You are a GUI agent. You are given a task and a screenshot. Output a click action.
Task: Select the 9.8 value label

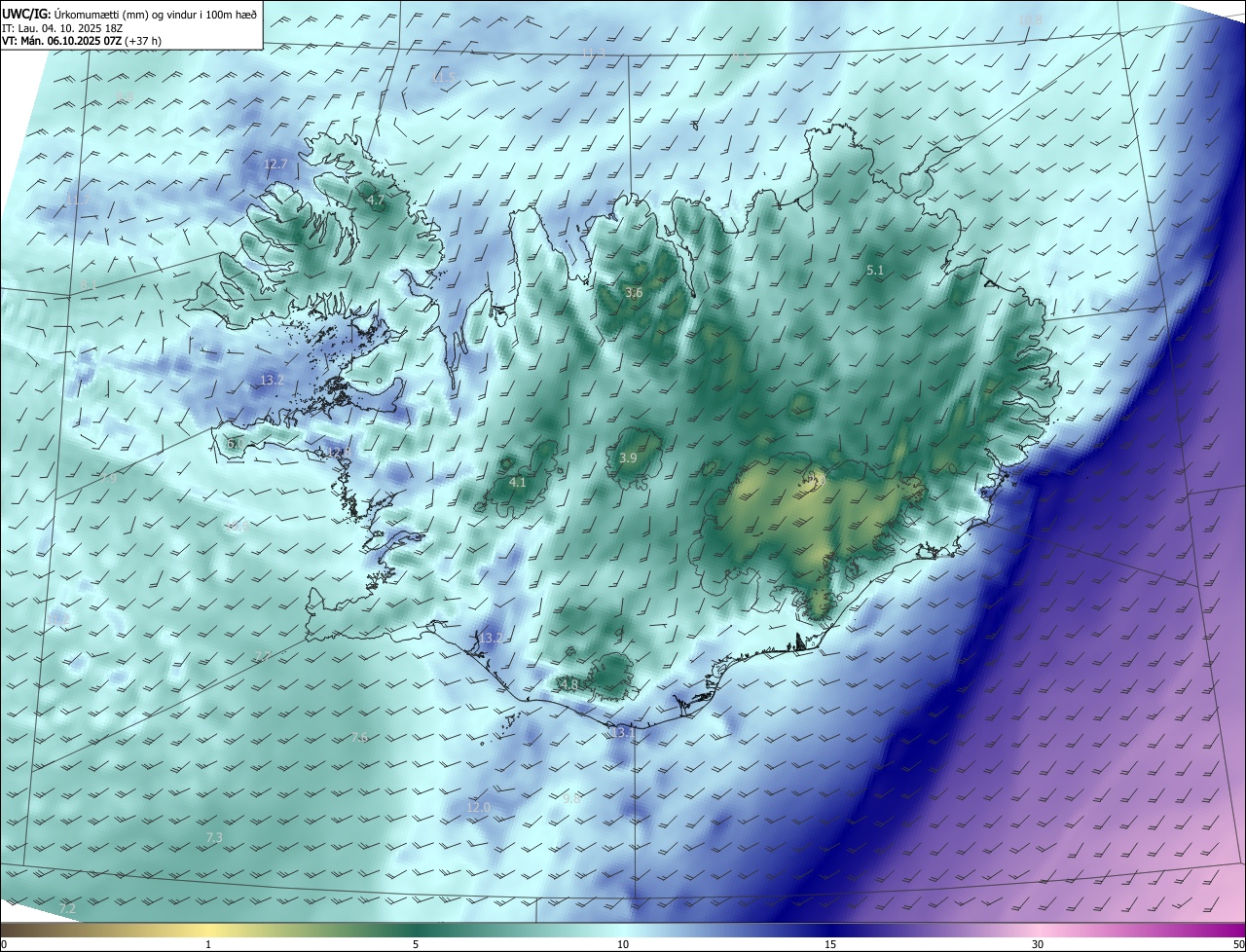click(x=571, y=797)
